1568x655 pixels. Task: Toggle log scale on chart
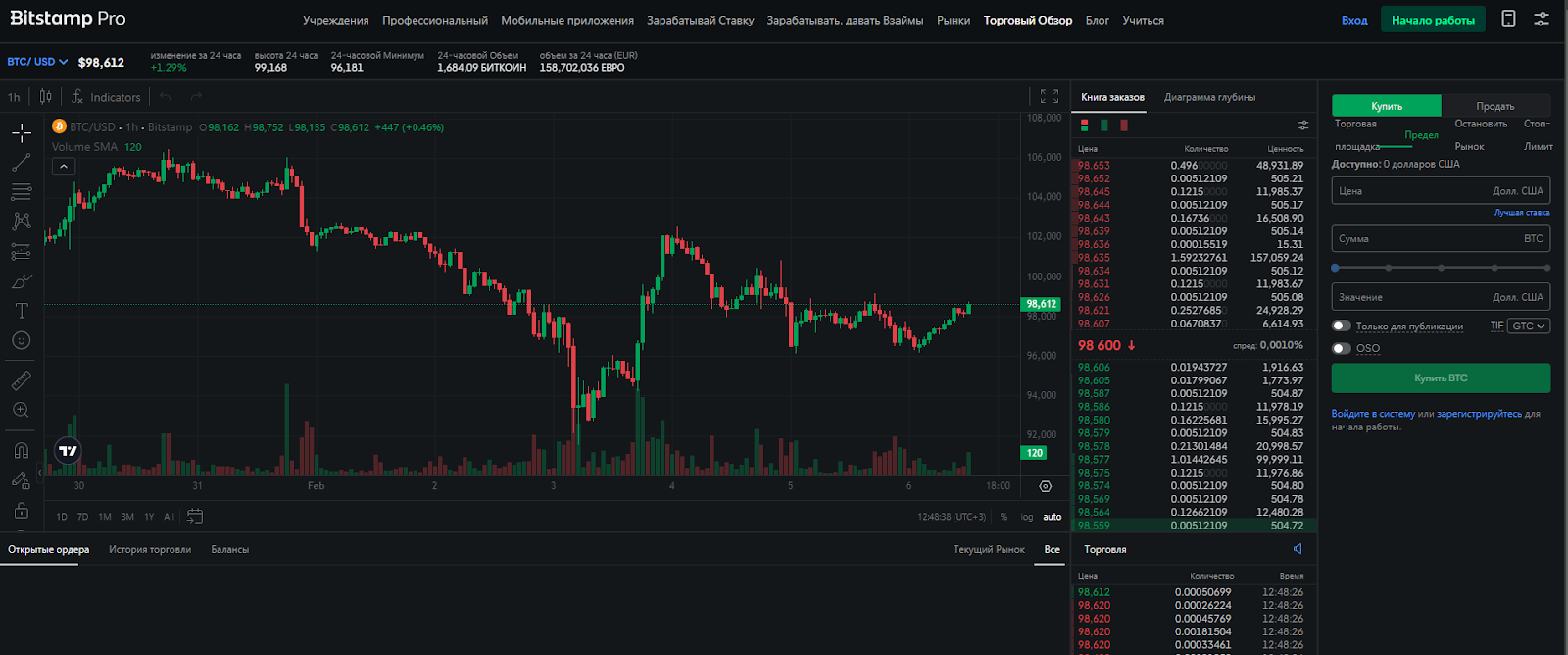pos(1027,517)
